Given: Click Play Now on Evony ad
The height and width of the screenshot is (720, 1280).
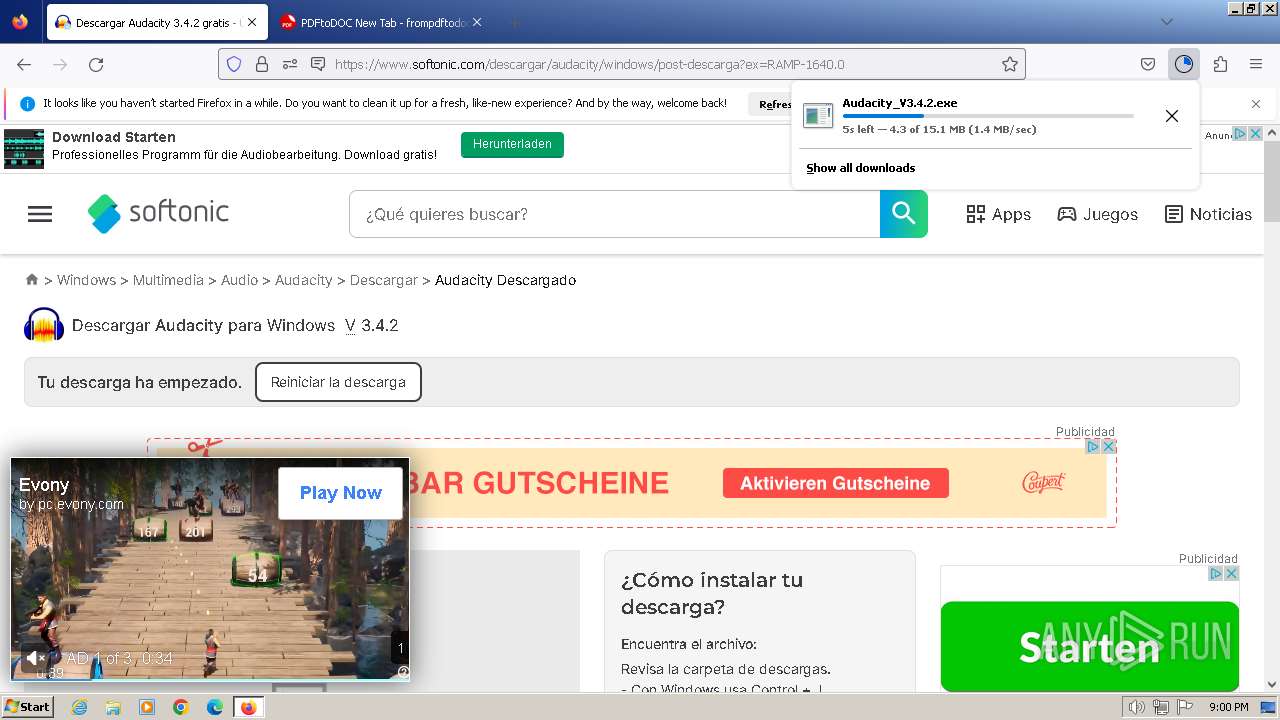Looking at the screenshot, I should tap(340, 493).
